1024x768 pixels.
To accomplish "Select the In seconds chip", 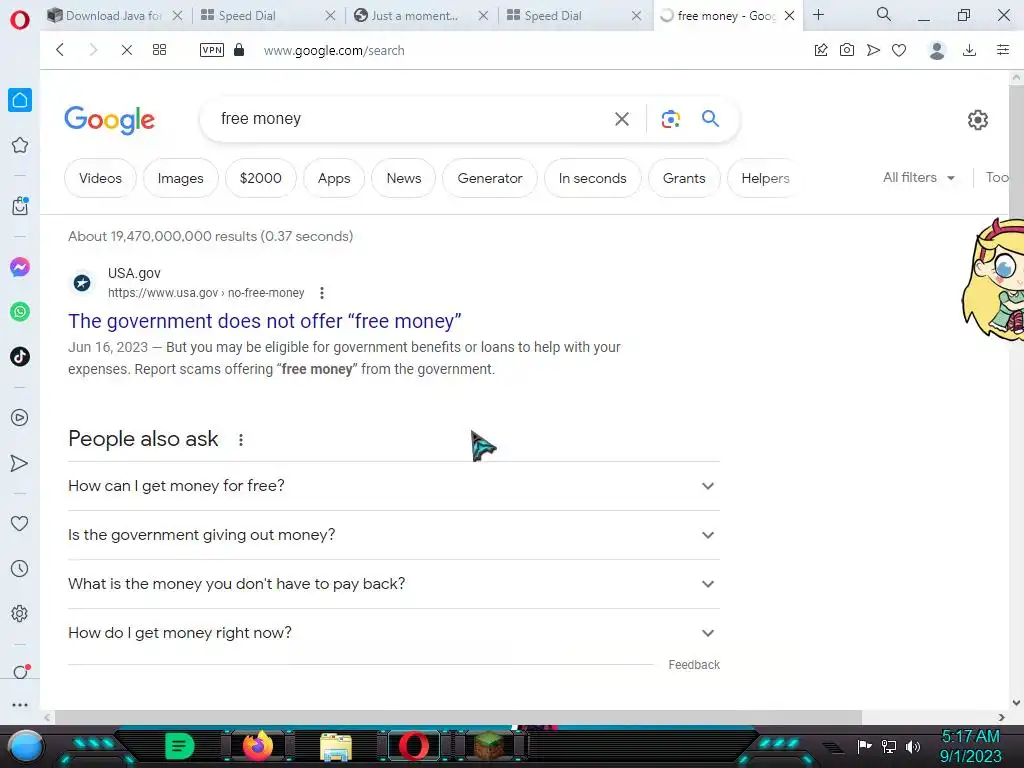I will coord(592,178).
